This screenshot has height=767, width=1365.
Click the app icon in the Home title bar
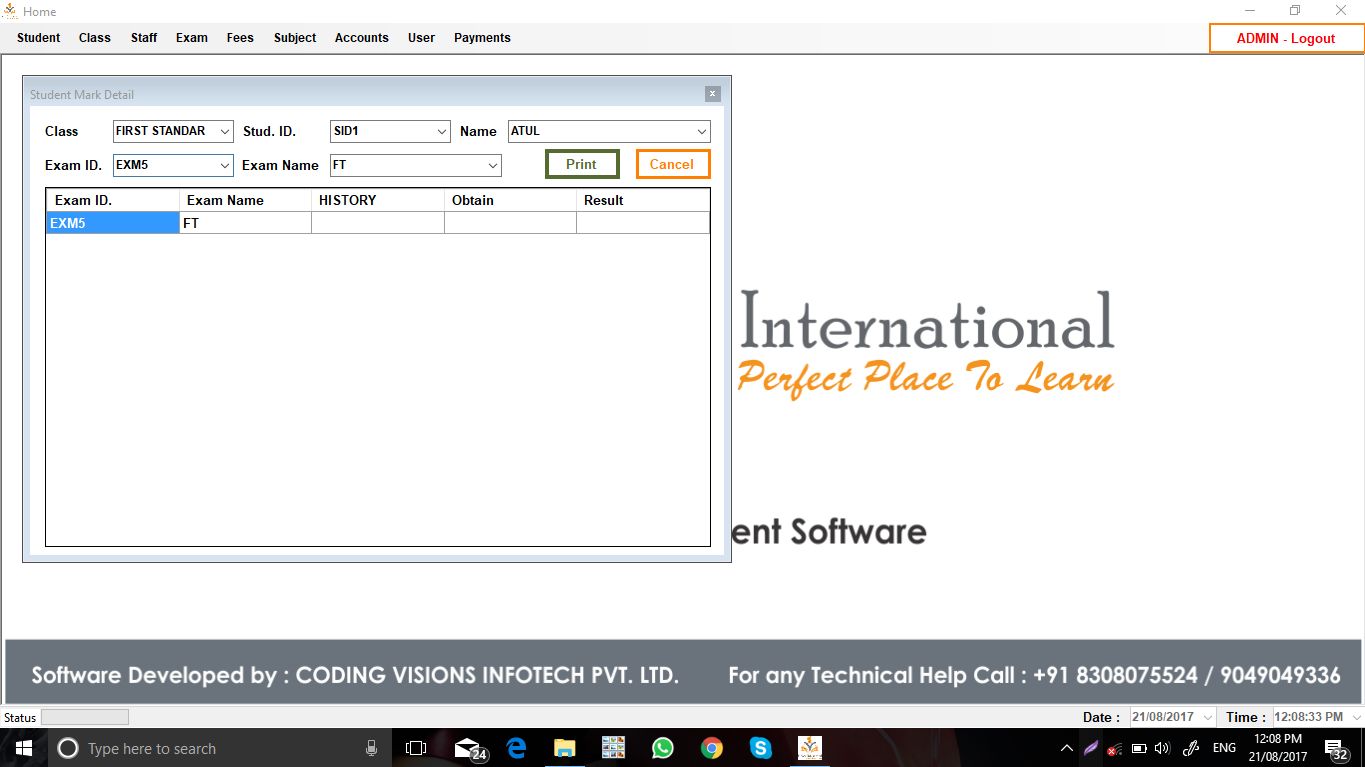[11, 11]
